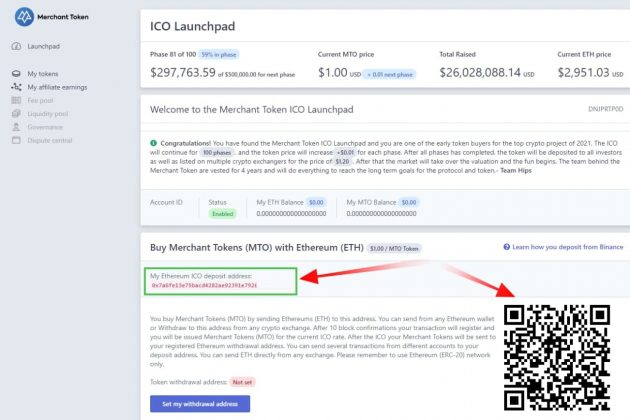The height and width of the screenshot is (420, 630).
Task: Click the DNJPRTP0D referral code
Action: [x=605, y=109]
